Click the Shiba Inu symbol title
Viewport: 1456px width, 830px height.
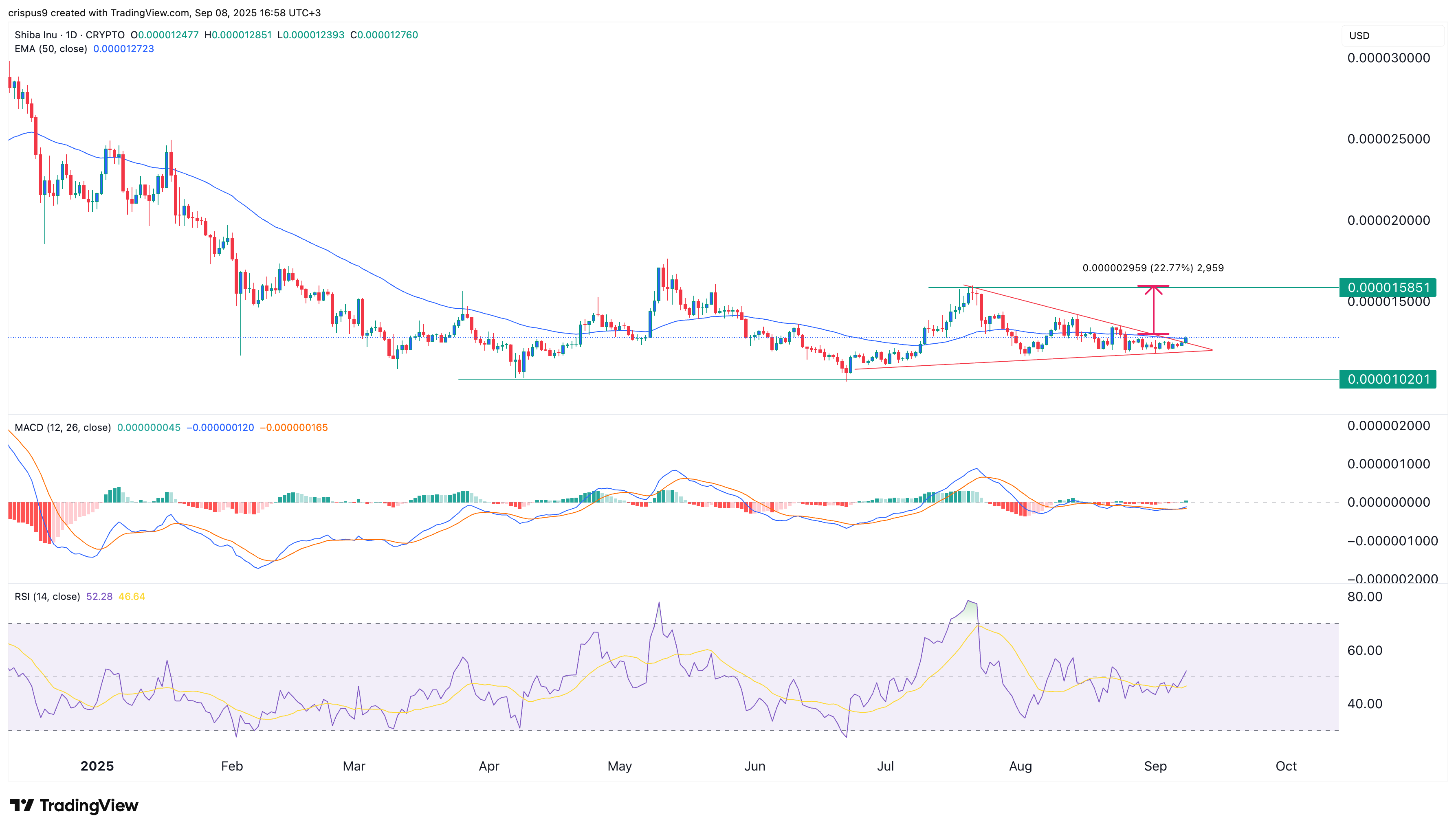[x=35, y=35]
